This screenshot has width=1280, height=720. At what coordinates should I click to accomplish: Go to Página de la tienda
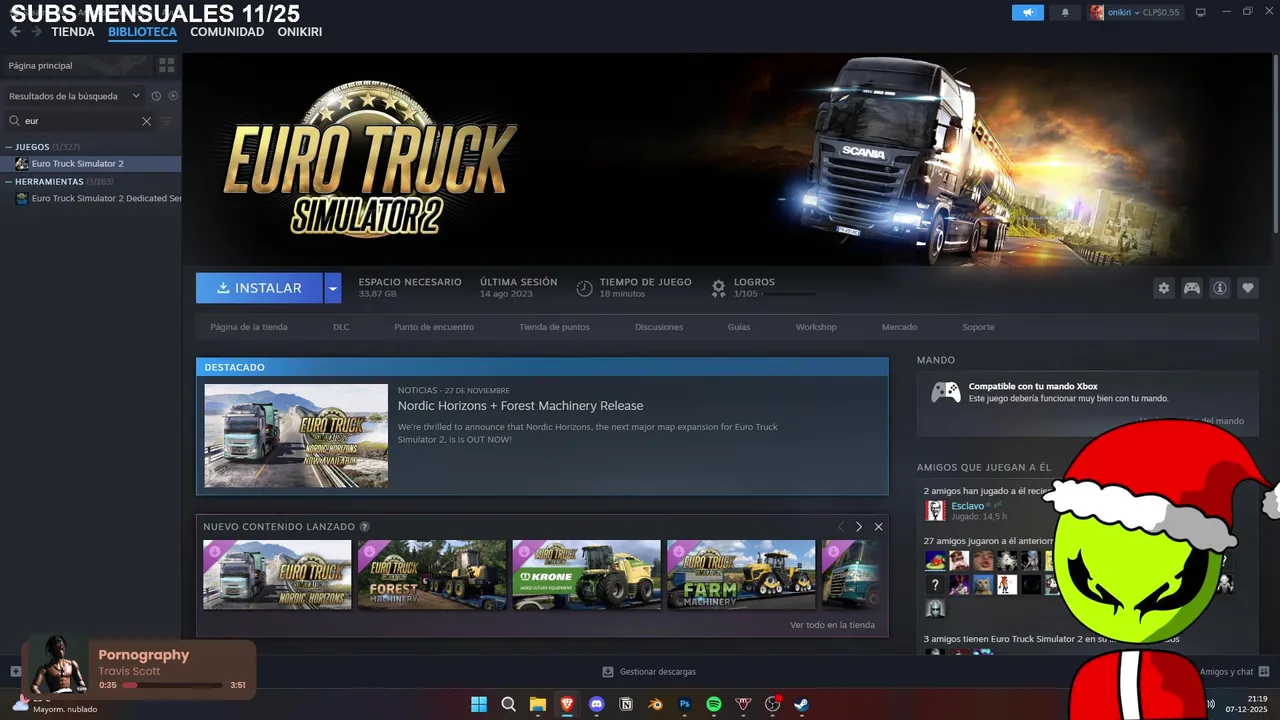249,327
